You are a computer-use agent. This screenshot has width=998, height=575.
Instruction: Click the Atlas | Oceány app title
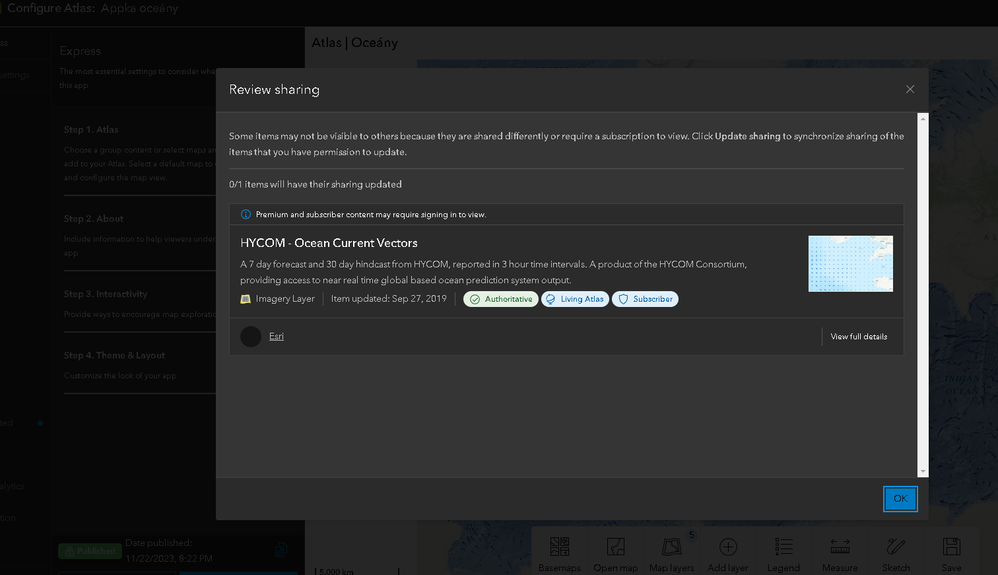[x=355, y=43]
